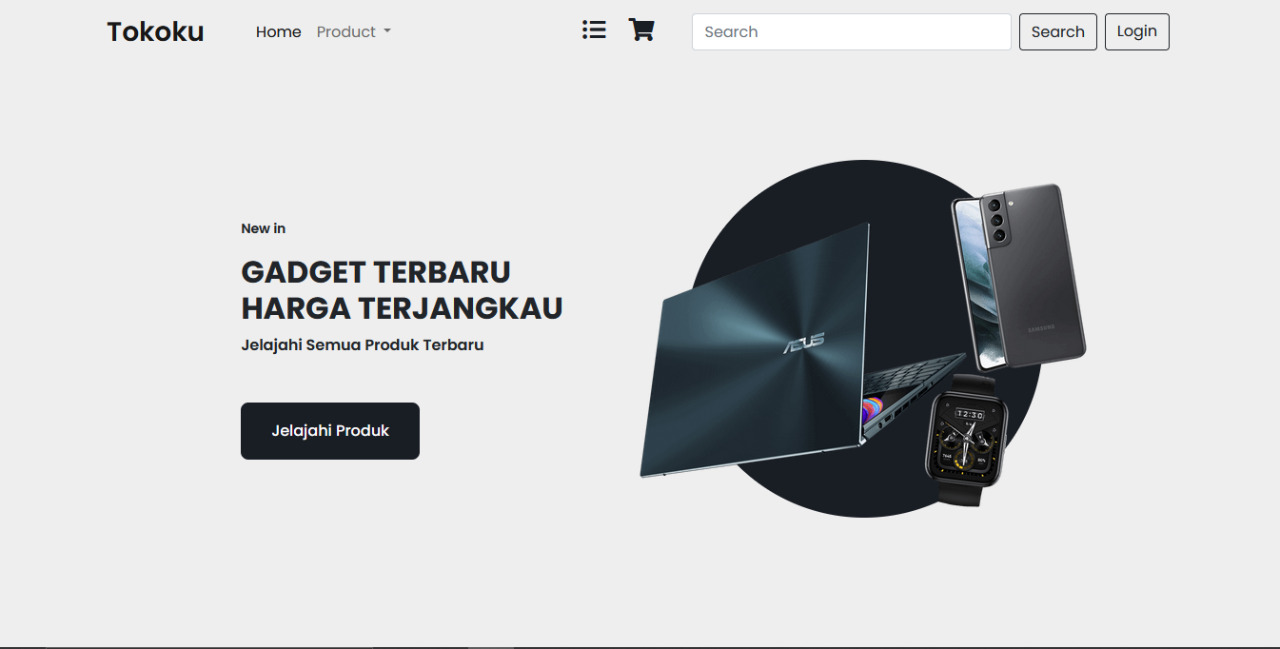The width and height of the screenshot is (1280, 649).
Task: Open the Login button
Action: coord(1136,32)
